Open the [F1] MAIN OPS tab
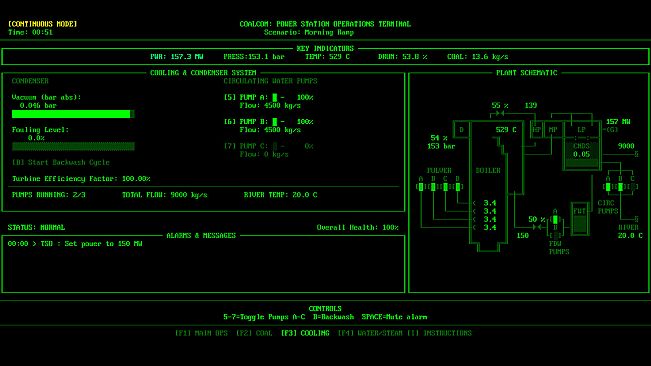 pos(201,333)
